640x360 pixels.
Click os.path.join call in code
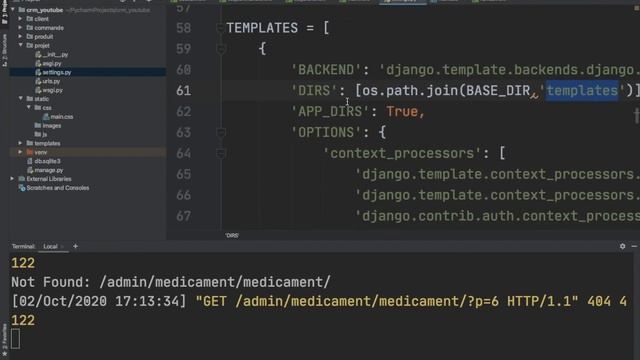point(410,91)
